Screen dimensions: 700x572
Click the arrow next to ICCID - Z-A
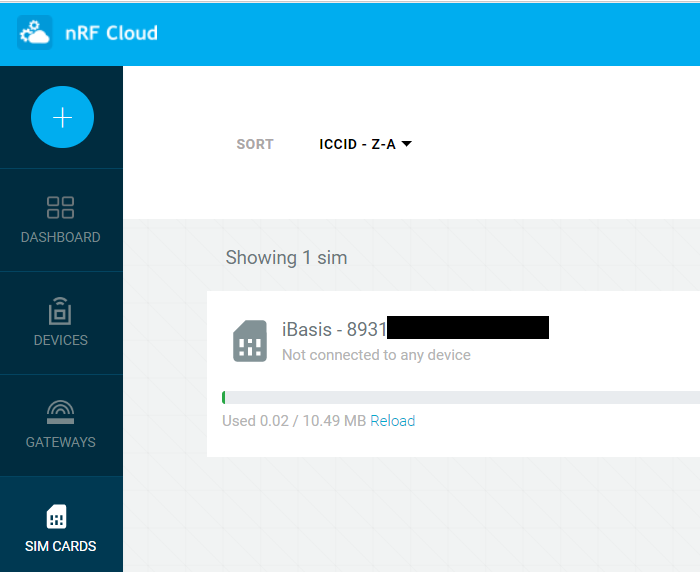point(407,144)
